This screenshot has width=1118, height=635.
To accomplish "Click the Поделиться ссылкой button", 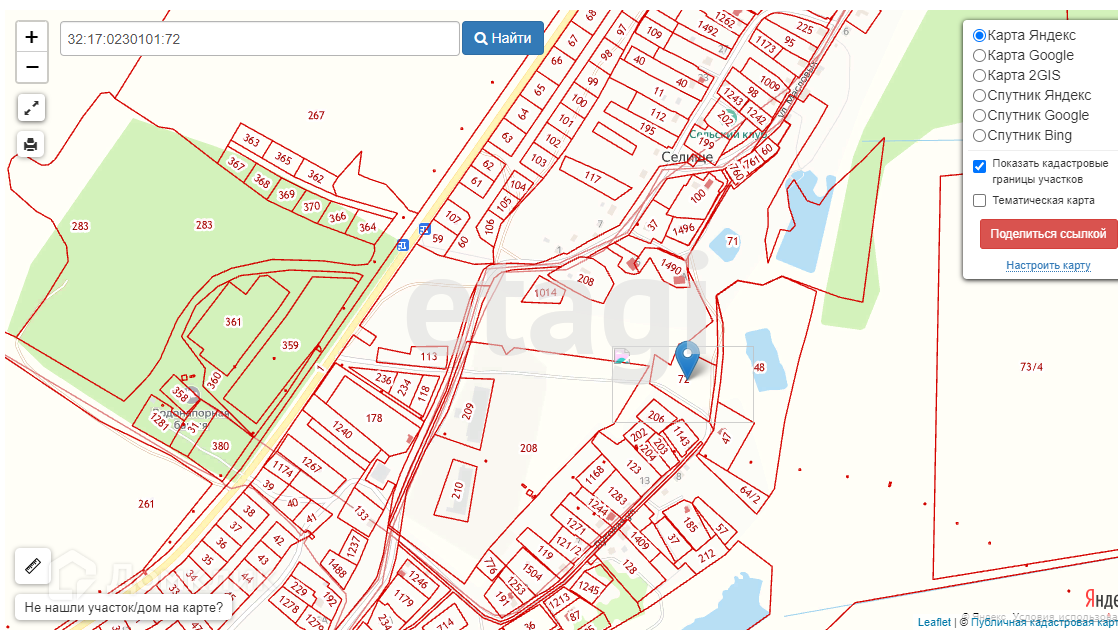I will point(1048,234).
